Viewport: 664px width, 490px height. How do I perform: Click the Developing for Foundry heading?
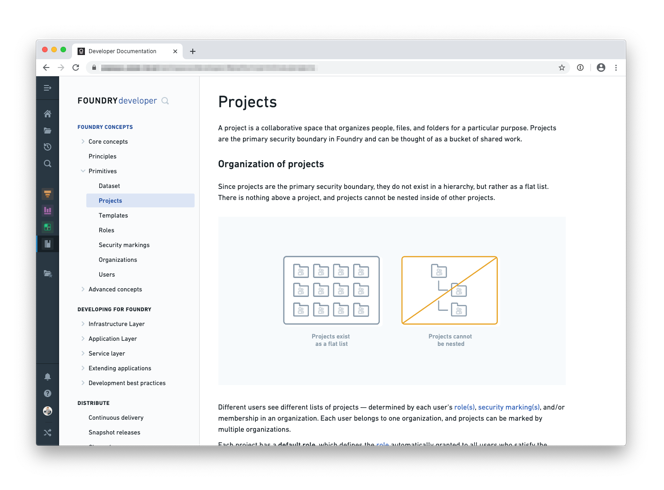pos(114,310)
